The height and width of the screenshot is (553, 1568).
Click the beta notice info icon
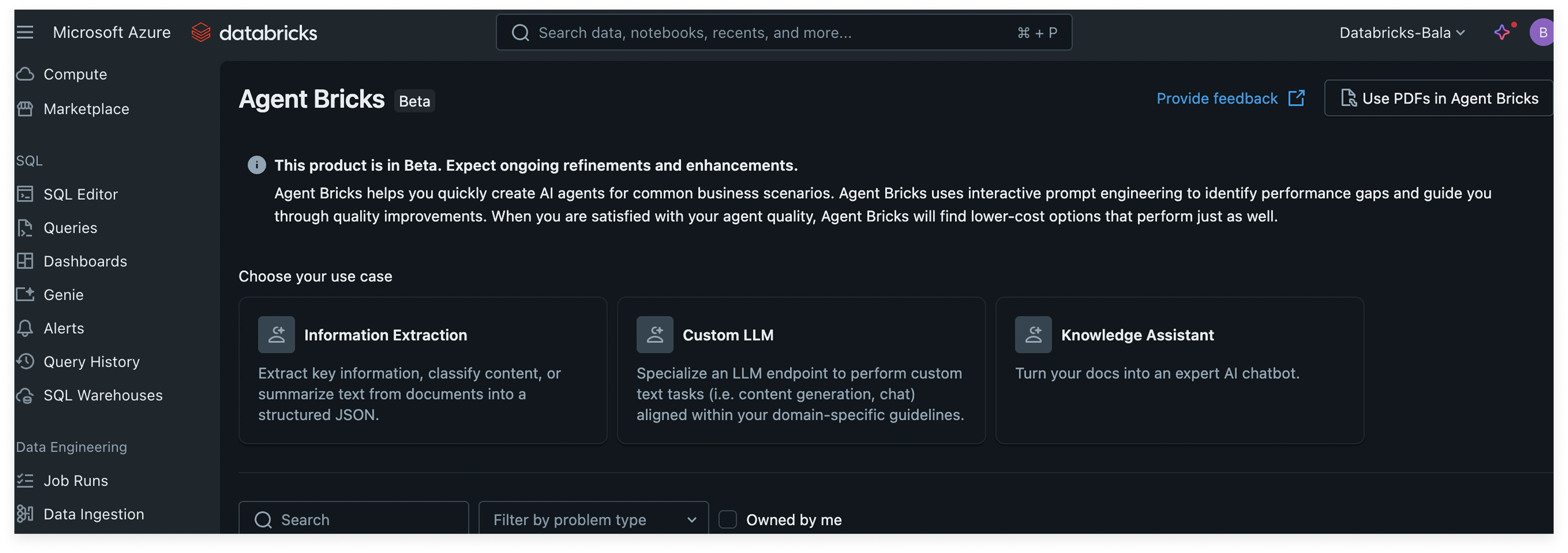point(256,165)
